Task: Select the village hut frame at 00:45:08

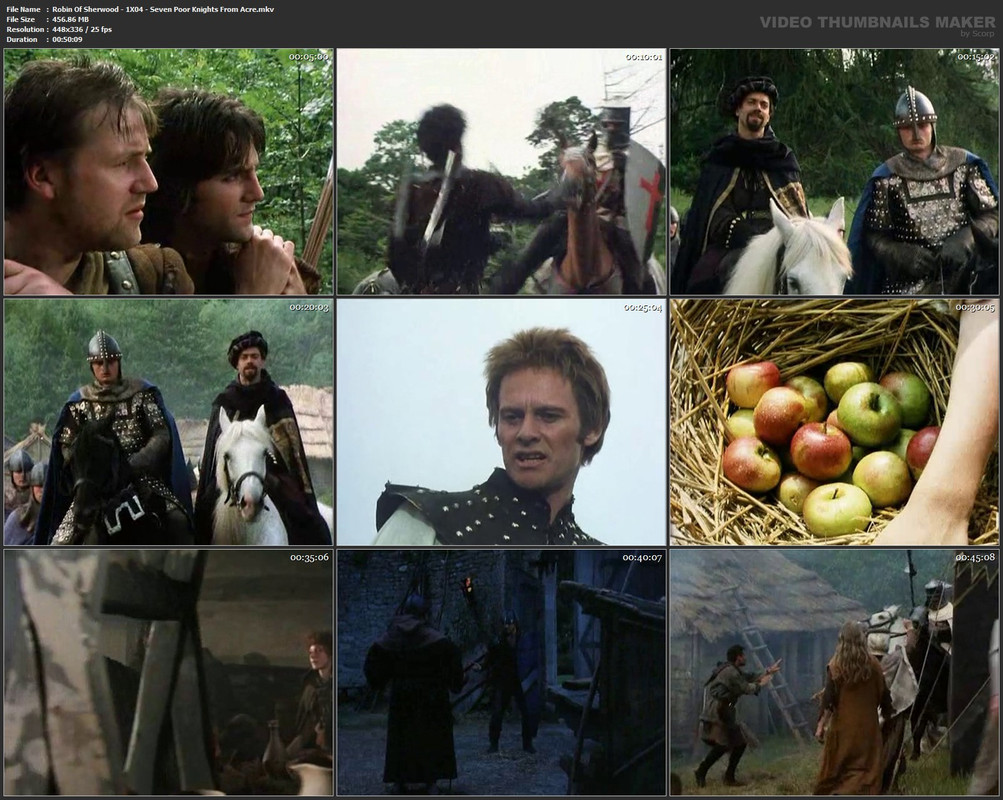Action: point(834,672)
